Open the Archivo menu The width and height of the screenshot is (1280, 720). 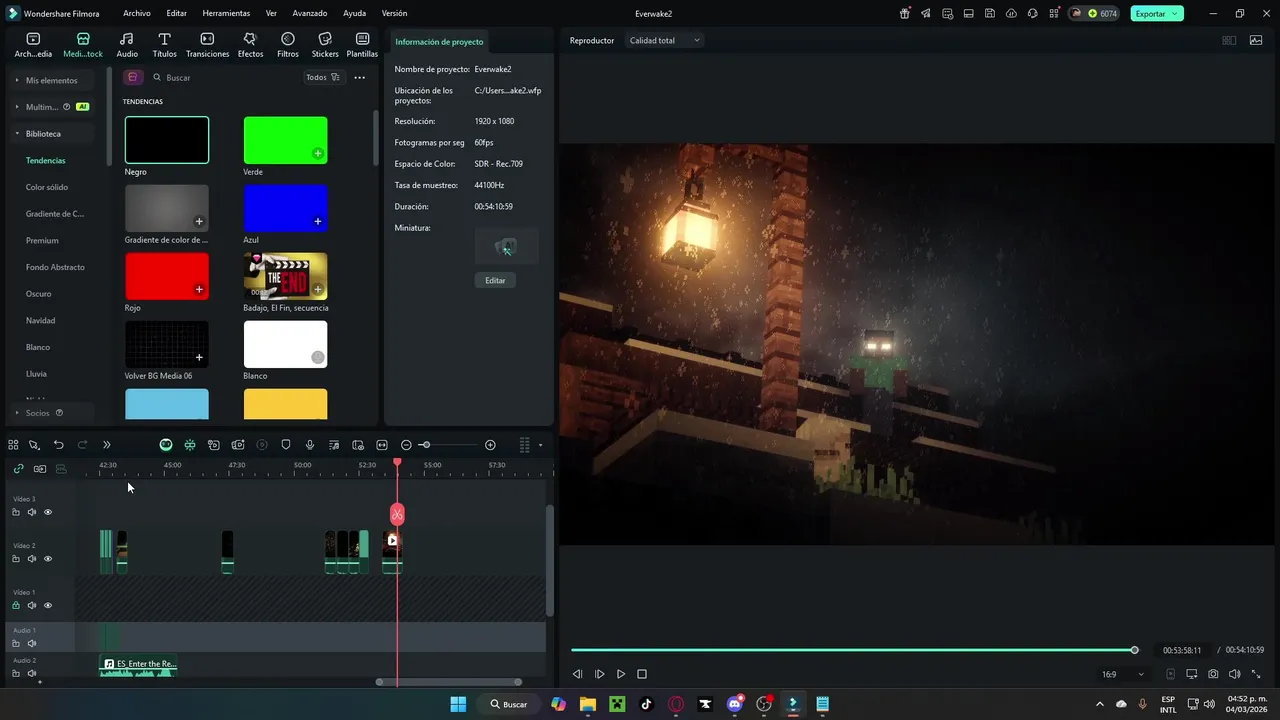tap(137, 14)
